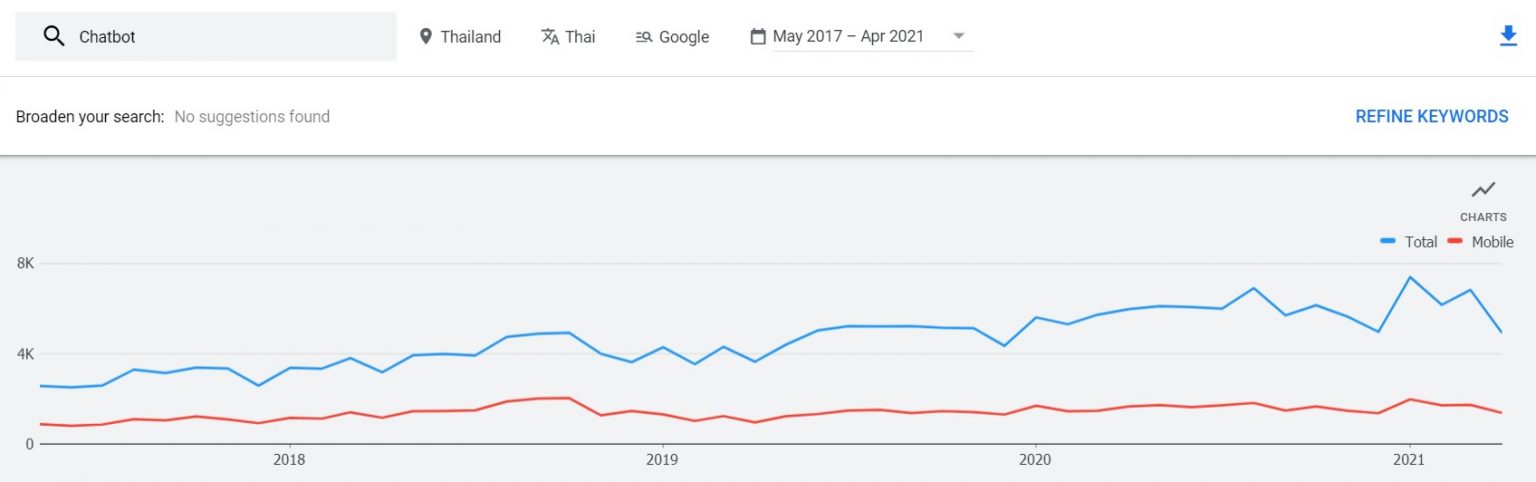The image size is (1536, 482).
Task: Open the Charts trend line icon
Action: tap(1483, 189)
